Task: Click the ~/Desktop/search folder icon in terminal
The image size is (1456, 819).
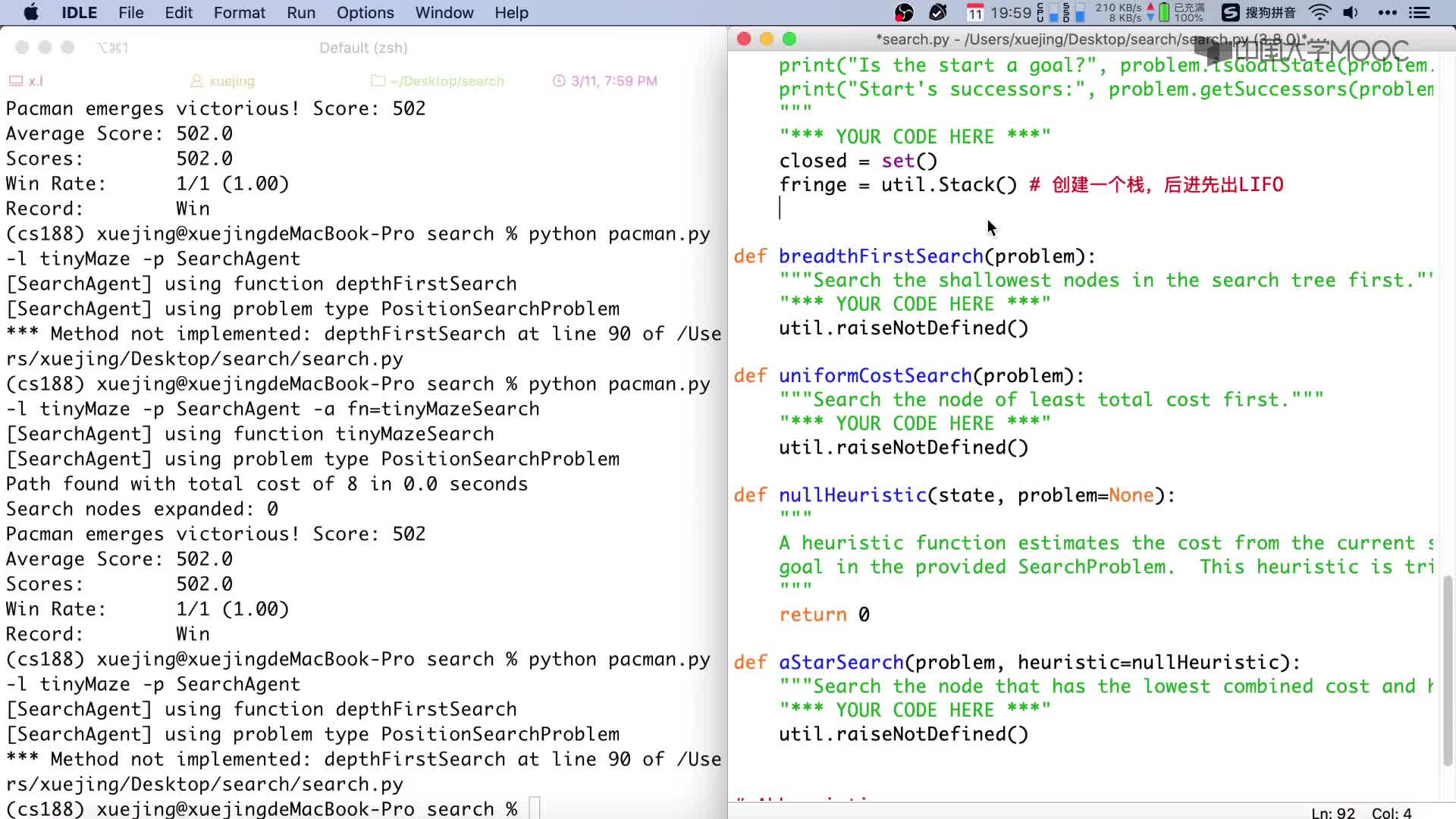Action: click(x=378, y=80)
